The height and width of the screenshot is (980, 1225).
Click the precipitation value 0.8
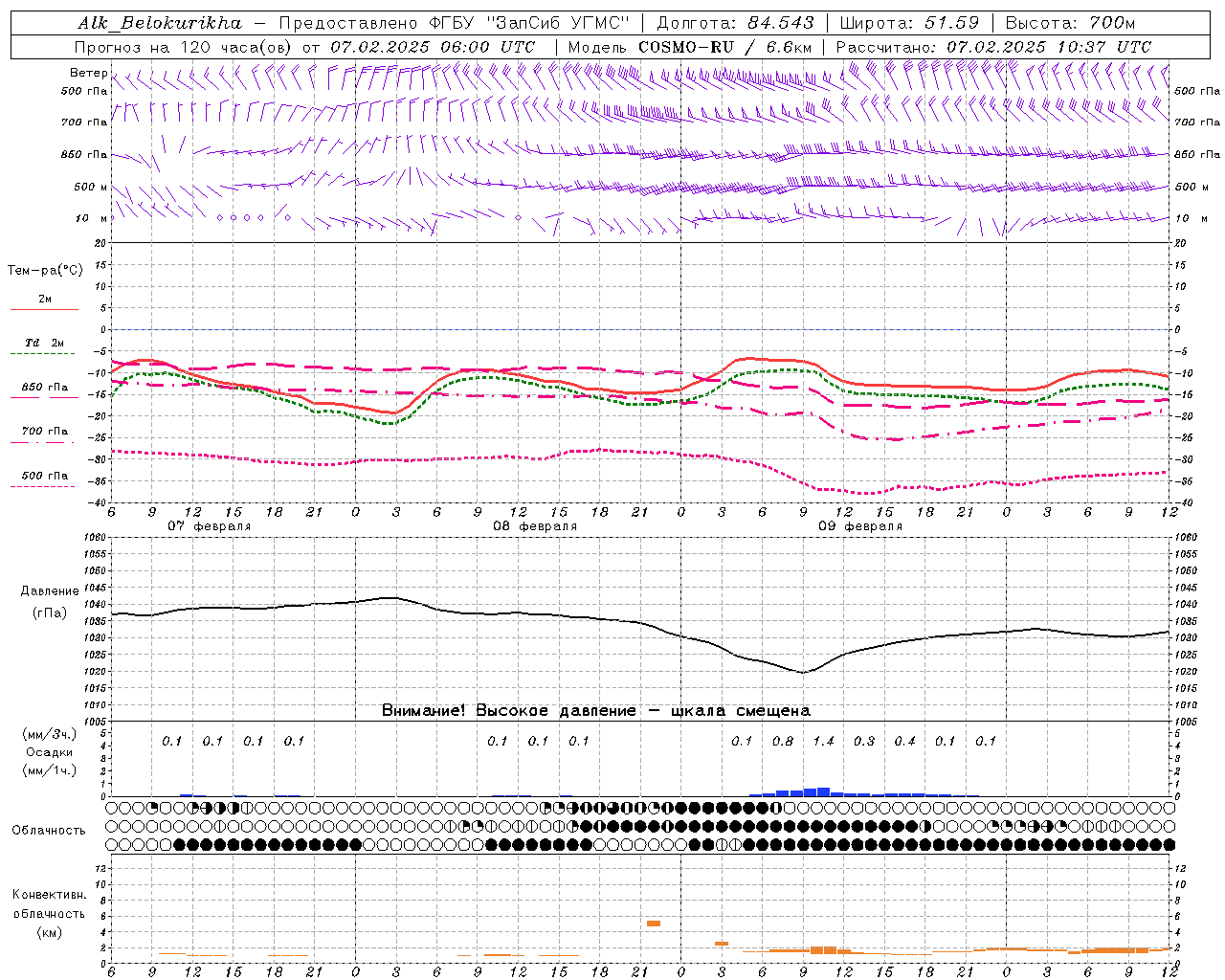coord(783,741)
